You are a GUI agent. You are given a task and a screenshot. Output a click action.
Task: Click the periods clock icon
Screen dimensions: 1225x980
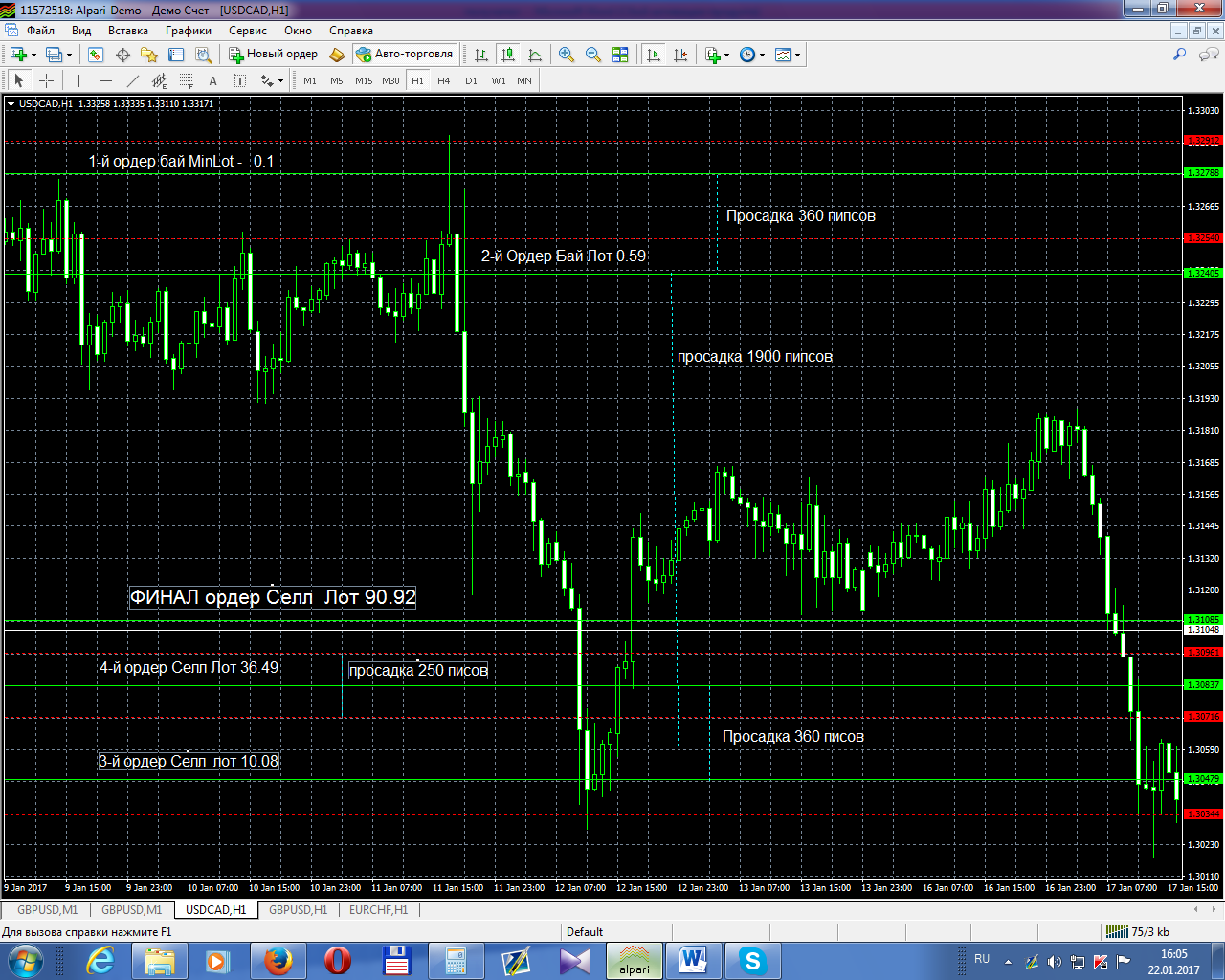[x=747, y=55]
